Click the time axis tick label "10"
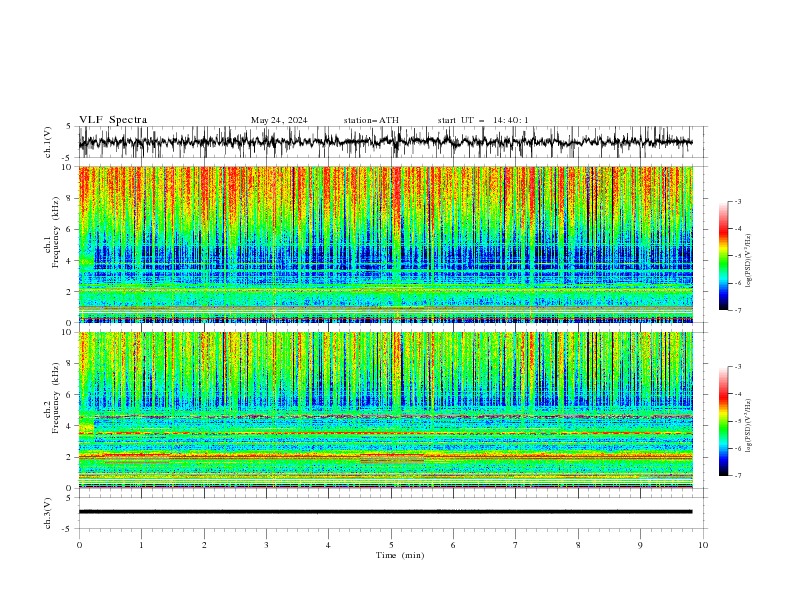 (703, 545)
